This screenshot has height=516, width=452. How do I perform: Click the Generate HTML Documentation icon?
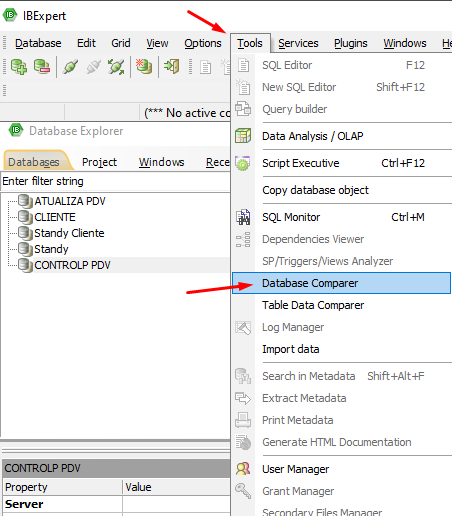pos(243,442)
